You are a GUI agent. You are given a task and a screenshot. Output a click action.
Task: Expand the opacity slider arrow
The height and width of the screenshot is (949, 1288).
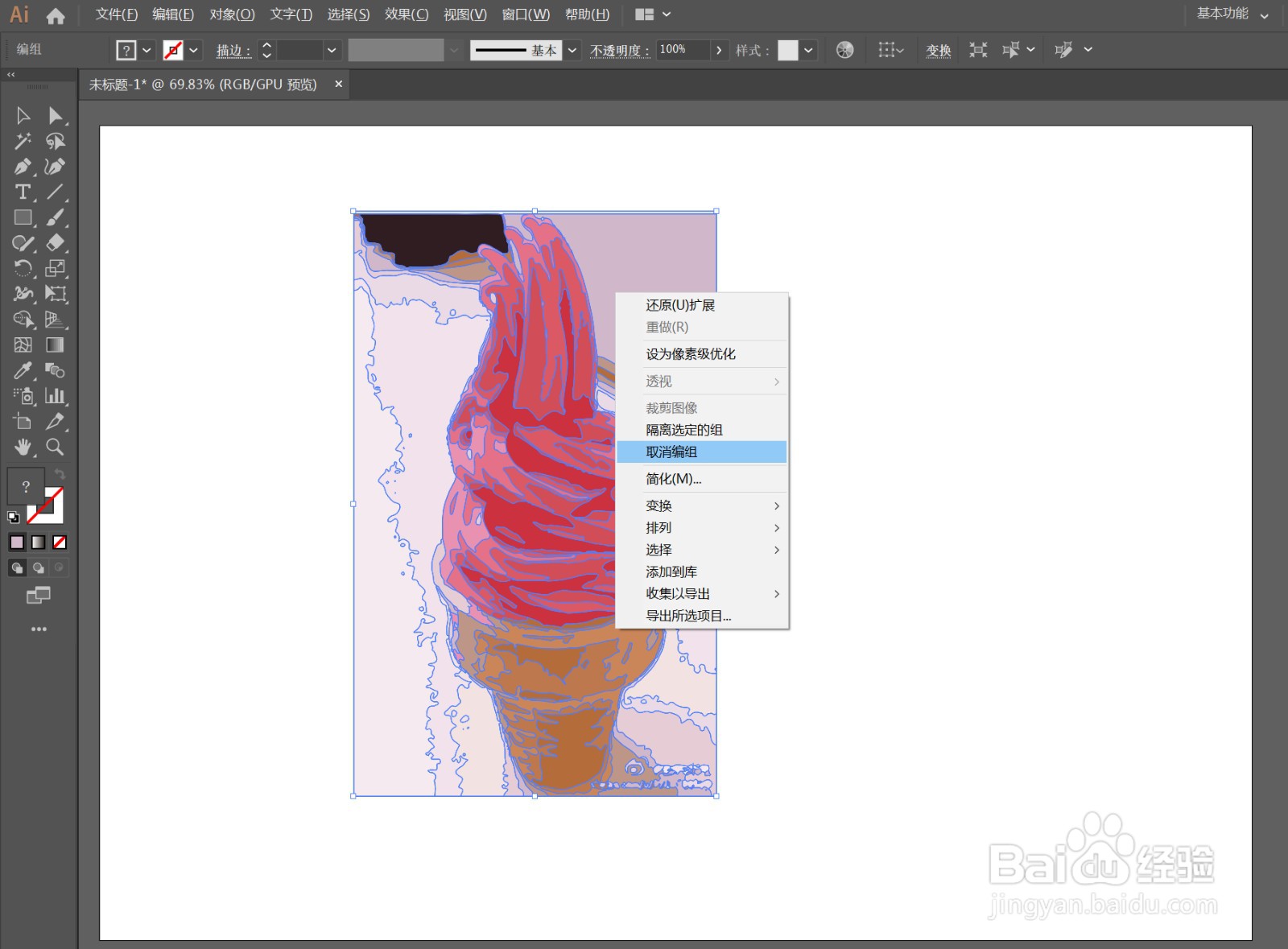[719, 50]
